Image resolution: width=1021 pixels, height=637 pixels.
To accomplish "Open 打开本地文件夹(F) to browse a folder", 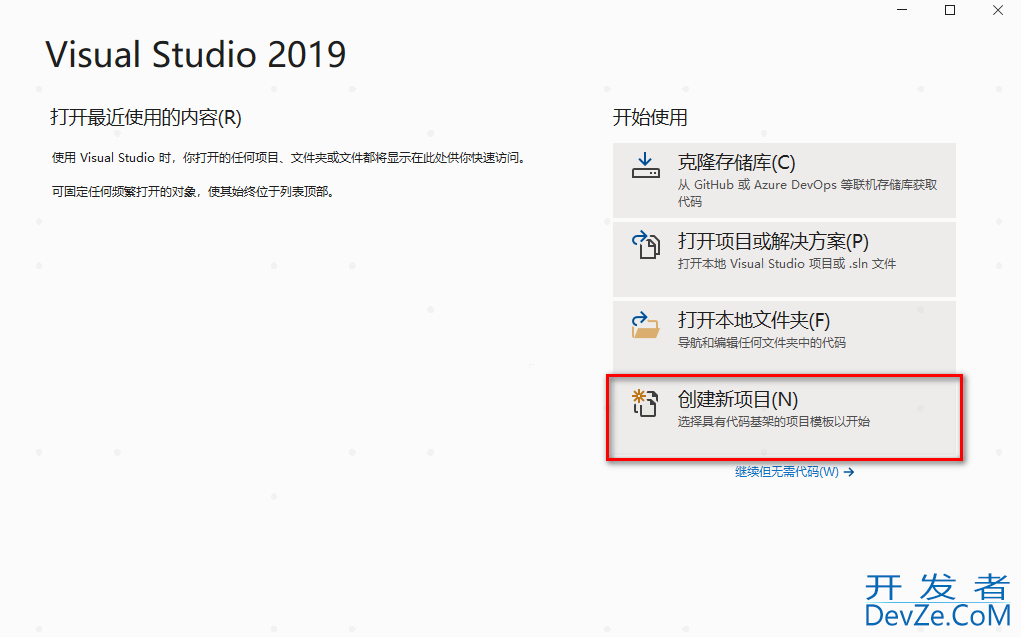I will pyautogui.click(x=754, y=321).
